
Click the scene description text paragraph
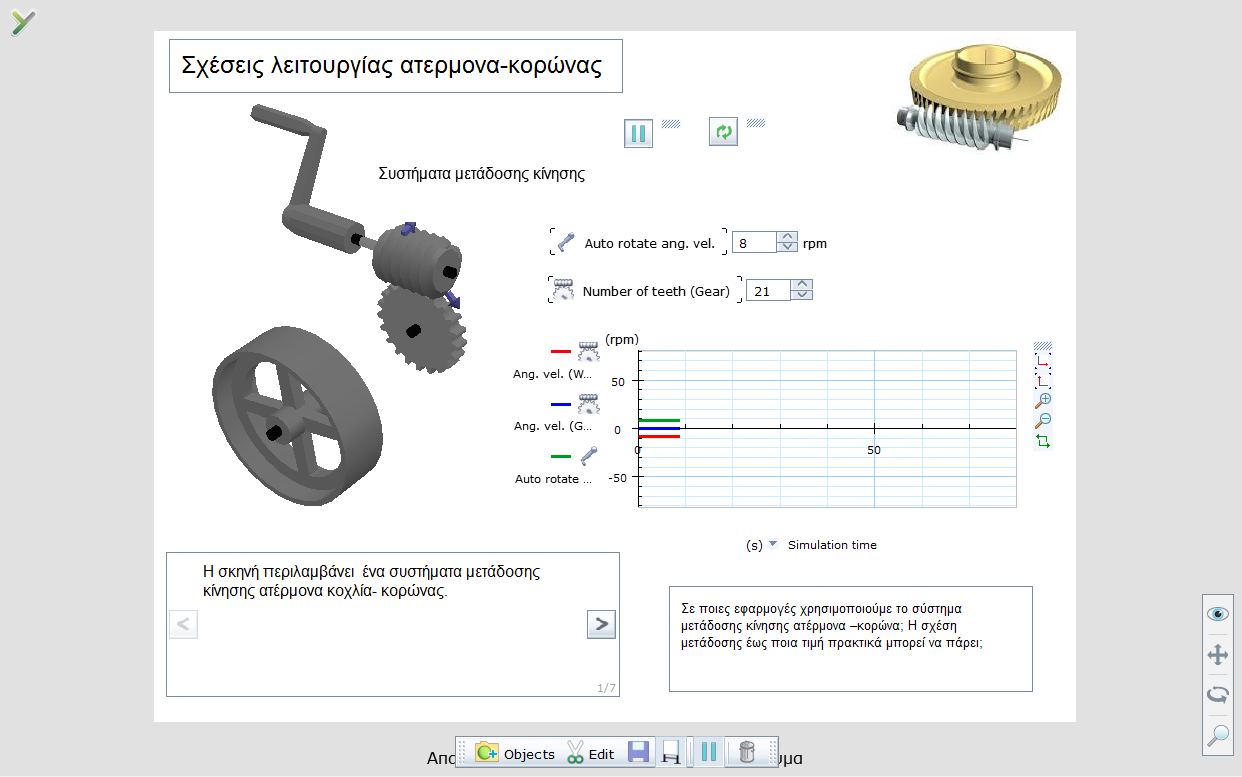tap(371, 581)
